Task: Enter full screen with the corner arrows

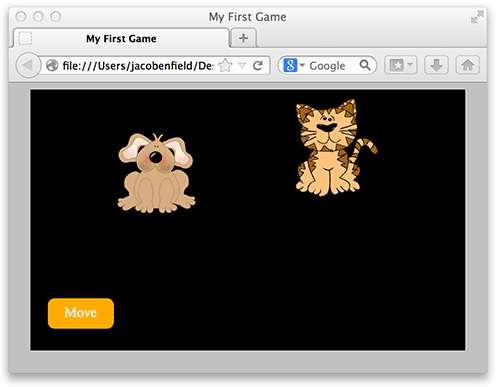Action: click(x=477, y=17)
